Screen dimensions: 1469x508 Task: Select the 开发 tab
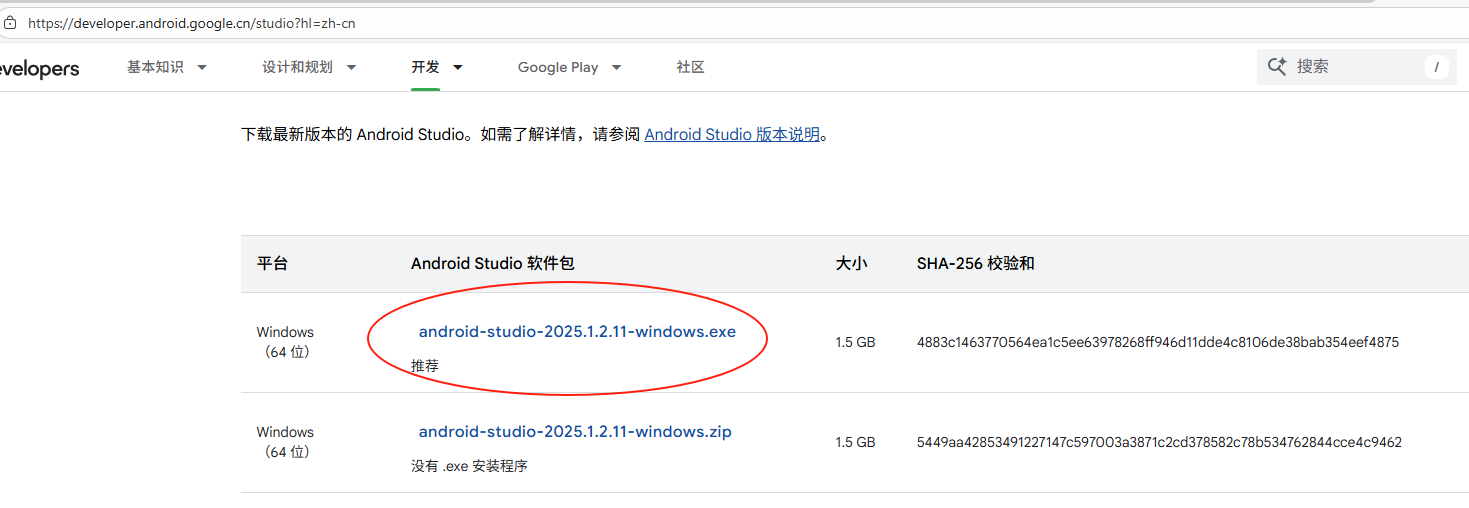[425, 67]
